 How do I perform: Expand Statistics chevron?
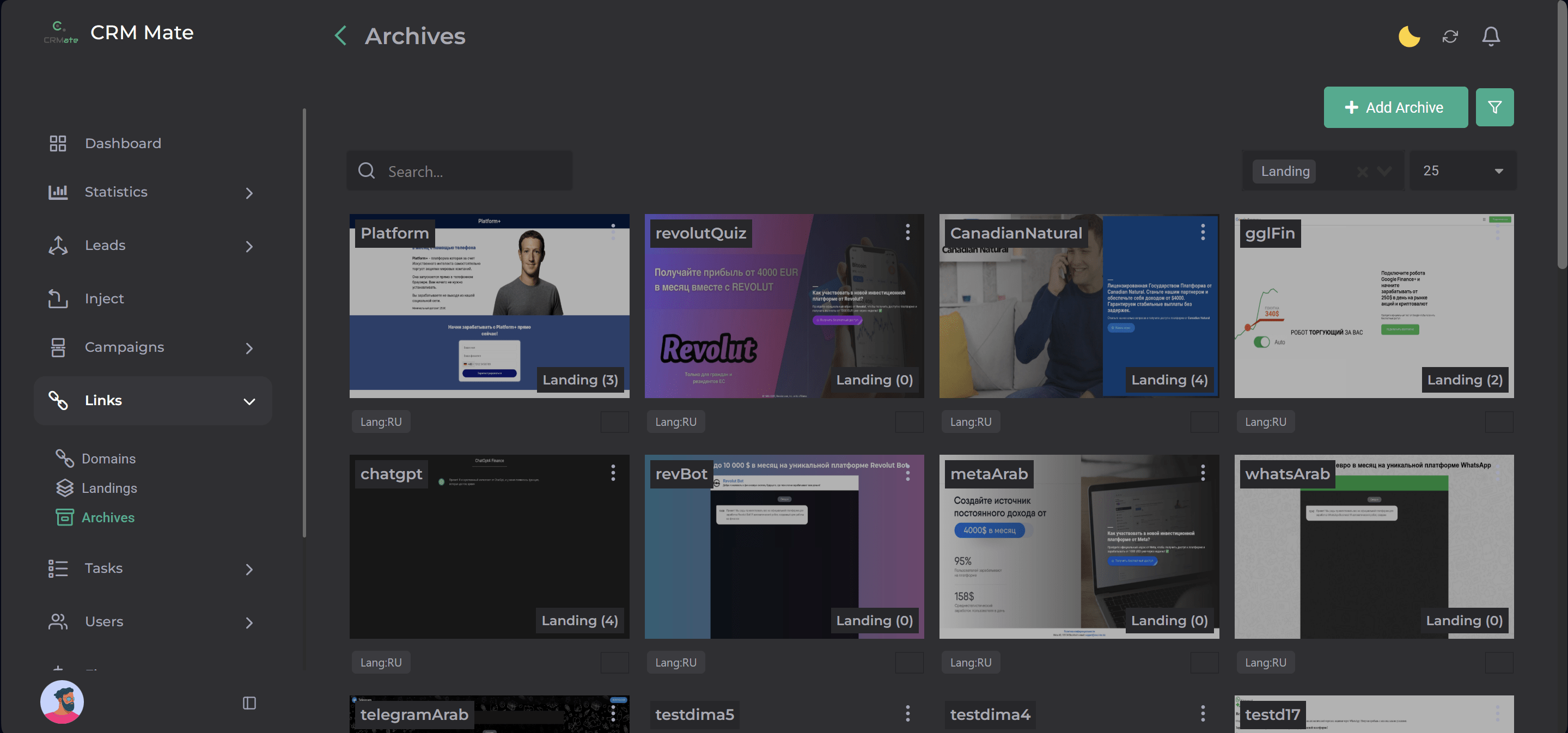click(249, 193)
